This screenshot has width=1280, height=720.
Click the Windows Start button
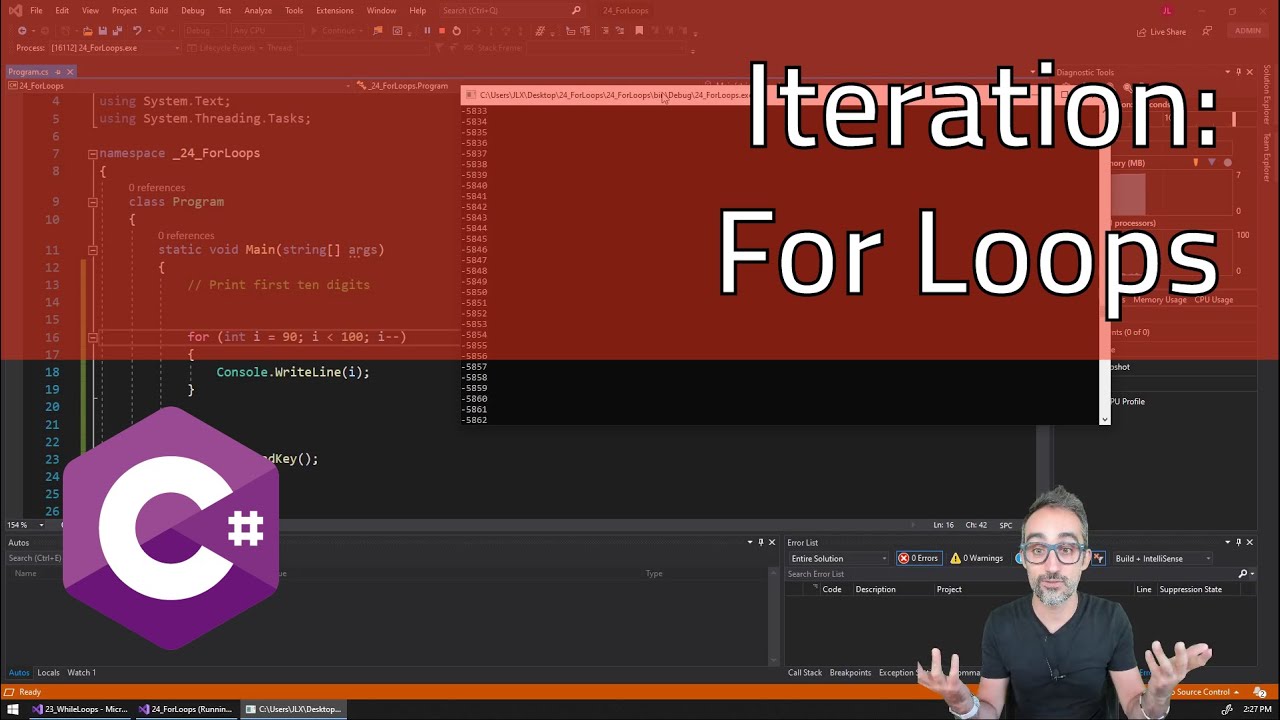pyautogui.click(x=13, y=709)
